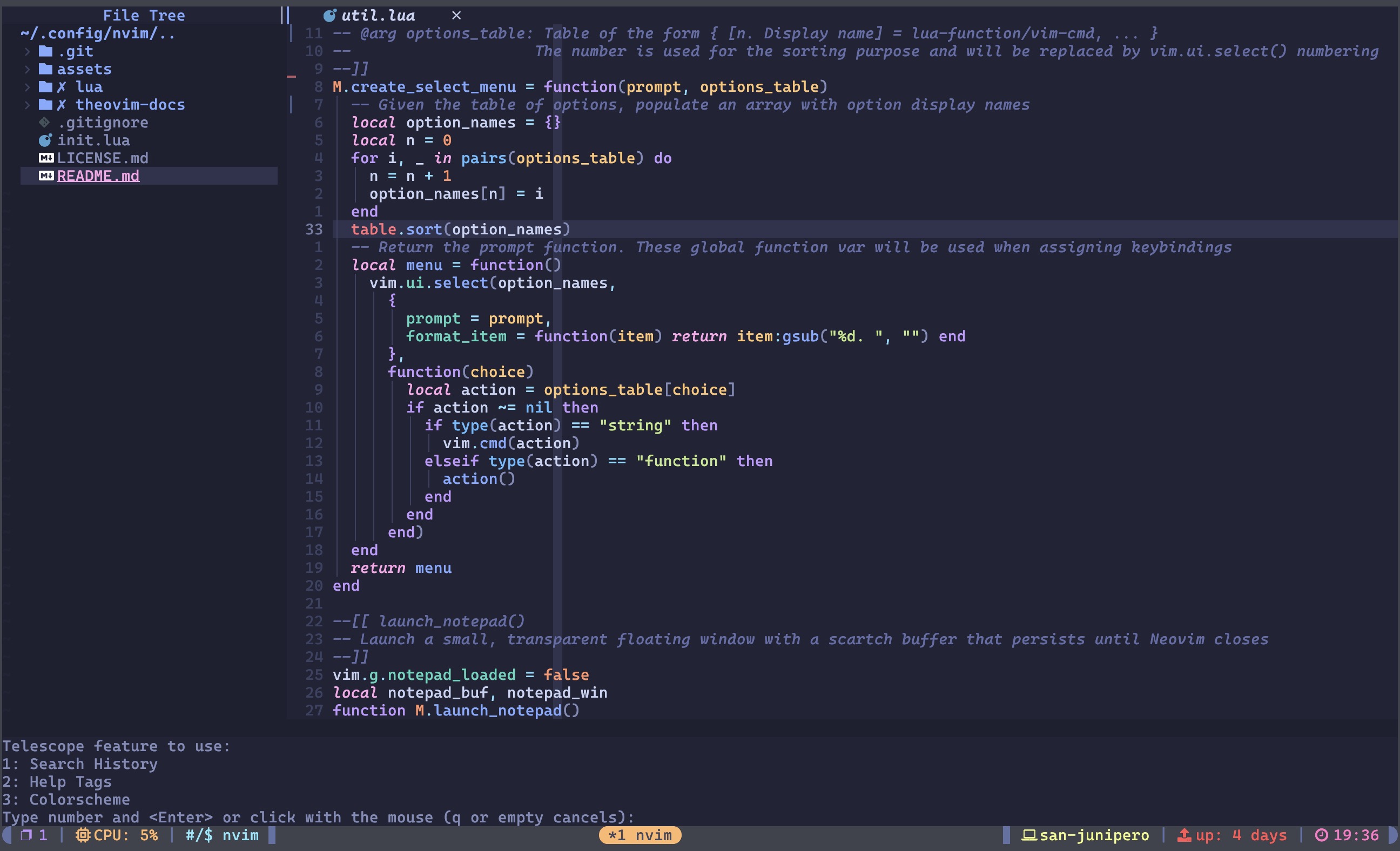Click the format_item function line

(x=686, y=336)
